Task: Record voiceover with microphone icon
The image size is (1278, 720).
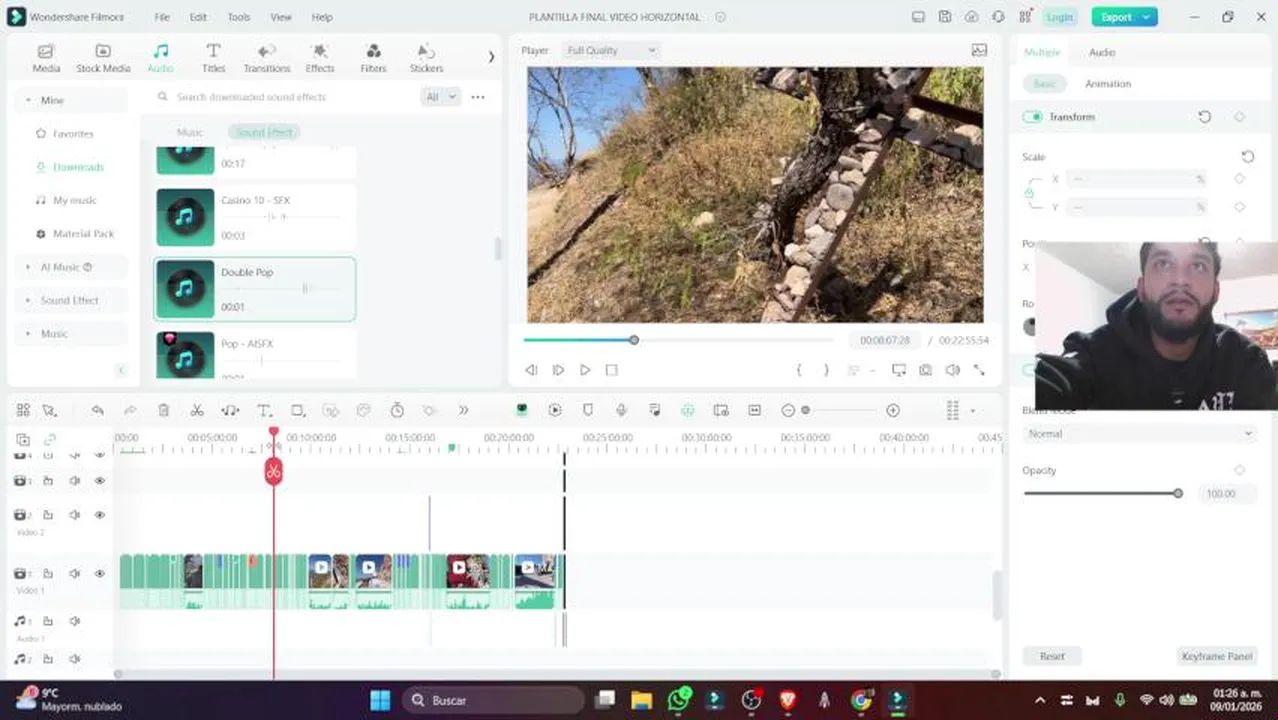Action: click(x=621, y=411)
